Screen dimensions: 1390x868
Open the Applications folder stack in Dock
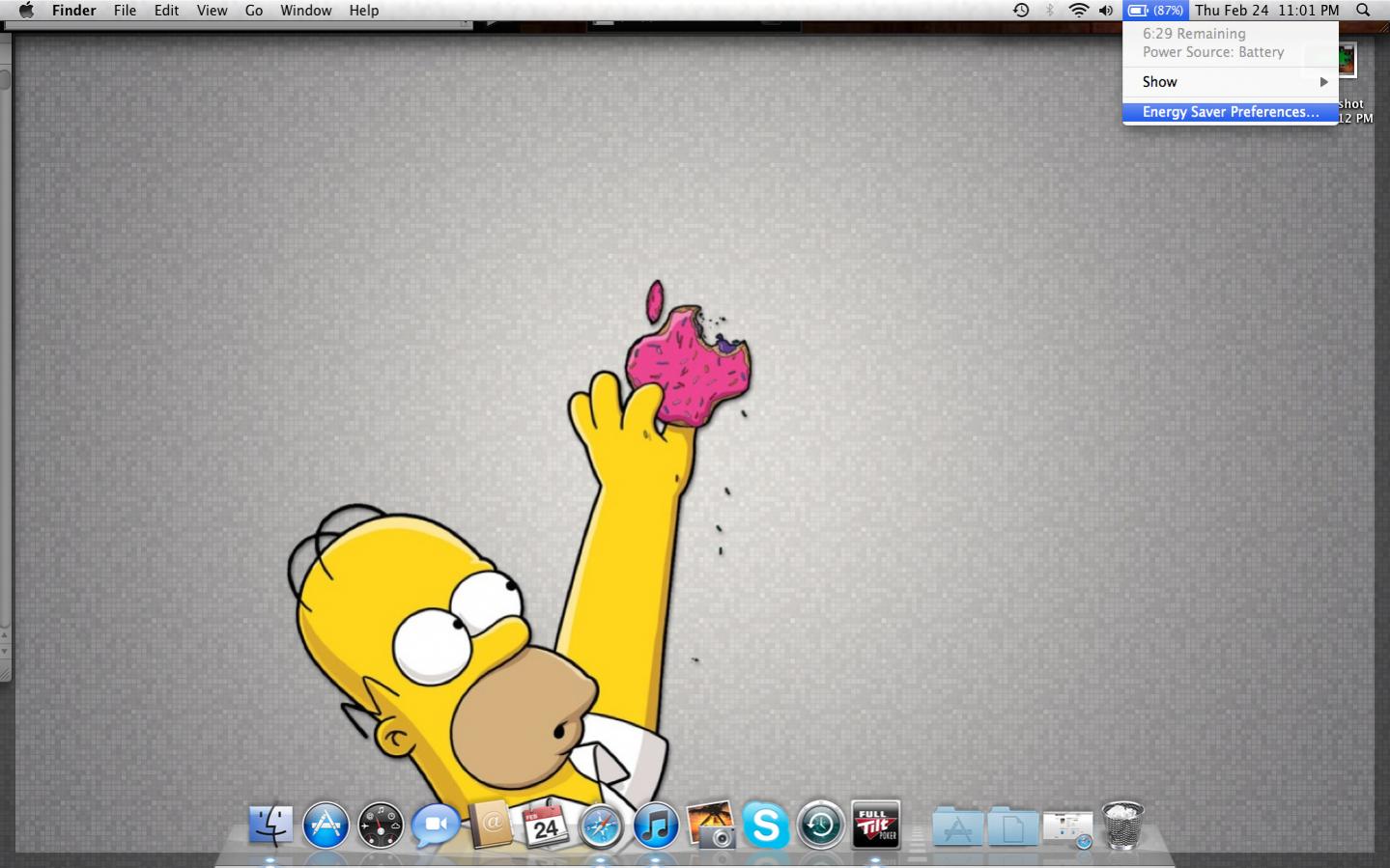pos(957,827)
